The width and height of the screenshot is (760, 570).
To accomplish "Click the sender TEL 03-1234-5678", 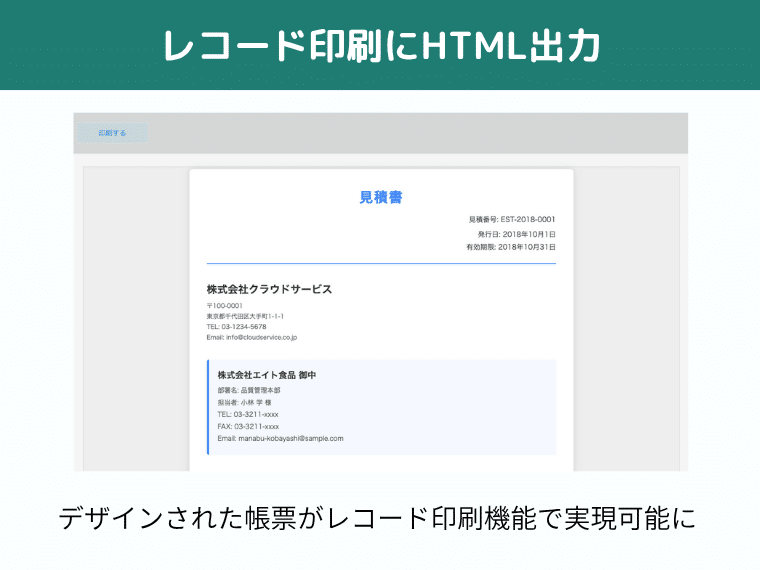I will (237, 327).
